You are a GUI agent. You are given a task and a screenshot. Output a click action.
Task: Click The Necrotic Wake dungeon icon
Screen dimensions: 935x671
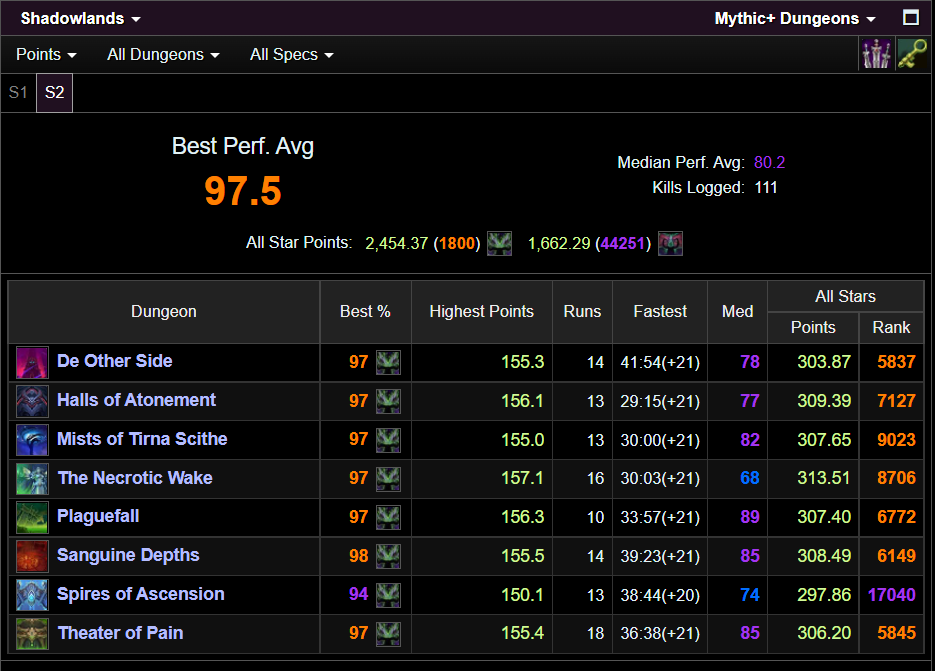click(x=32, y=478)
